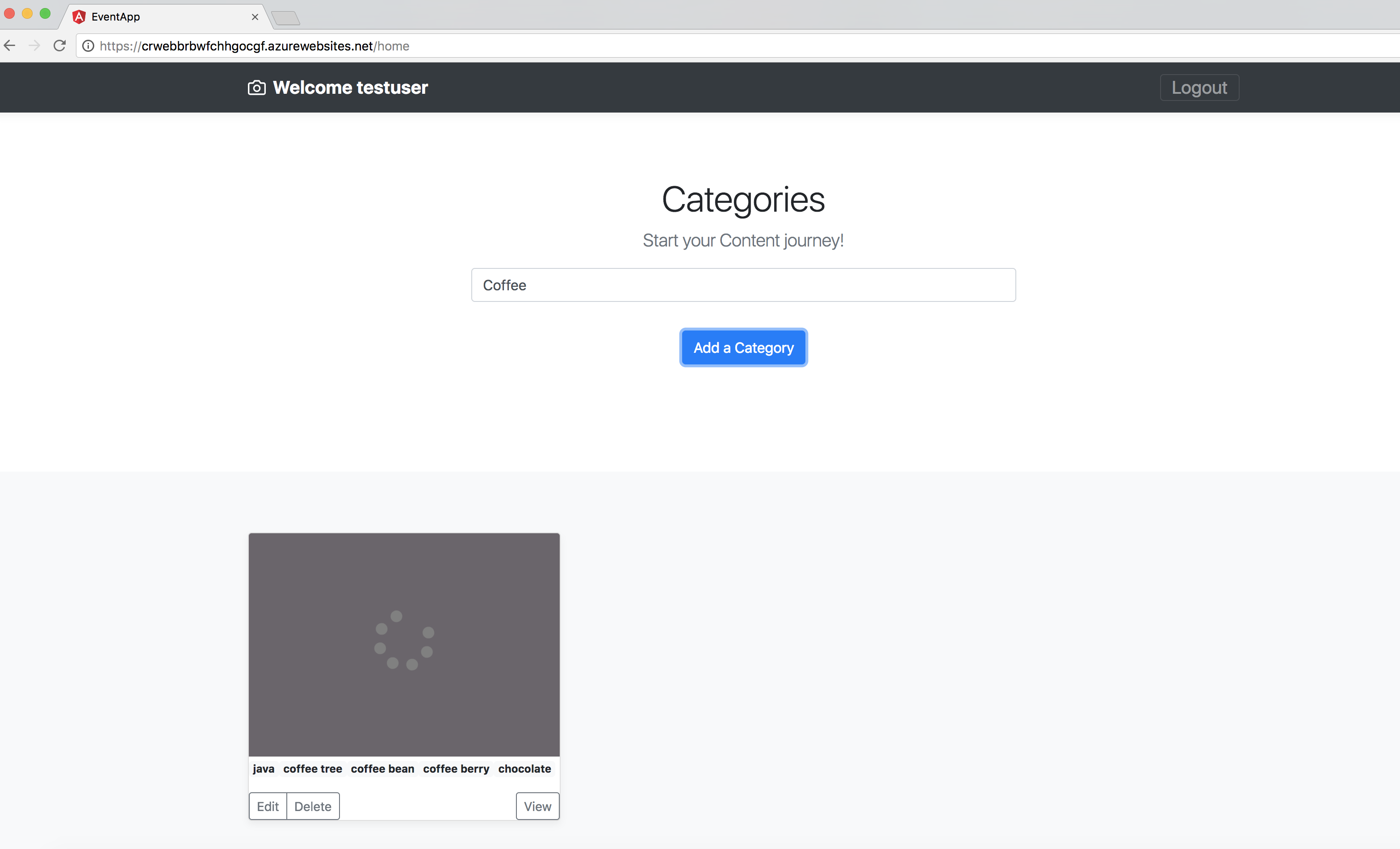Click the java tag on the category card

262,768
